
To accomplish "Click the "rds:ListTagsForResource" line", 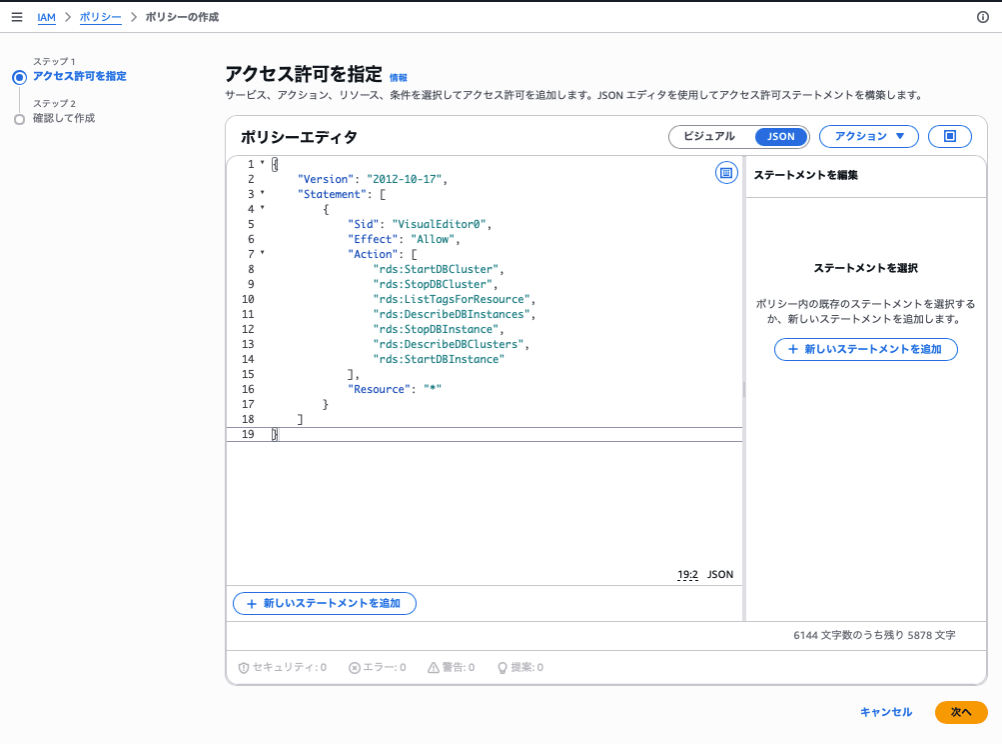I will point(454,299).
